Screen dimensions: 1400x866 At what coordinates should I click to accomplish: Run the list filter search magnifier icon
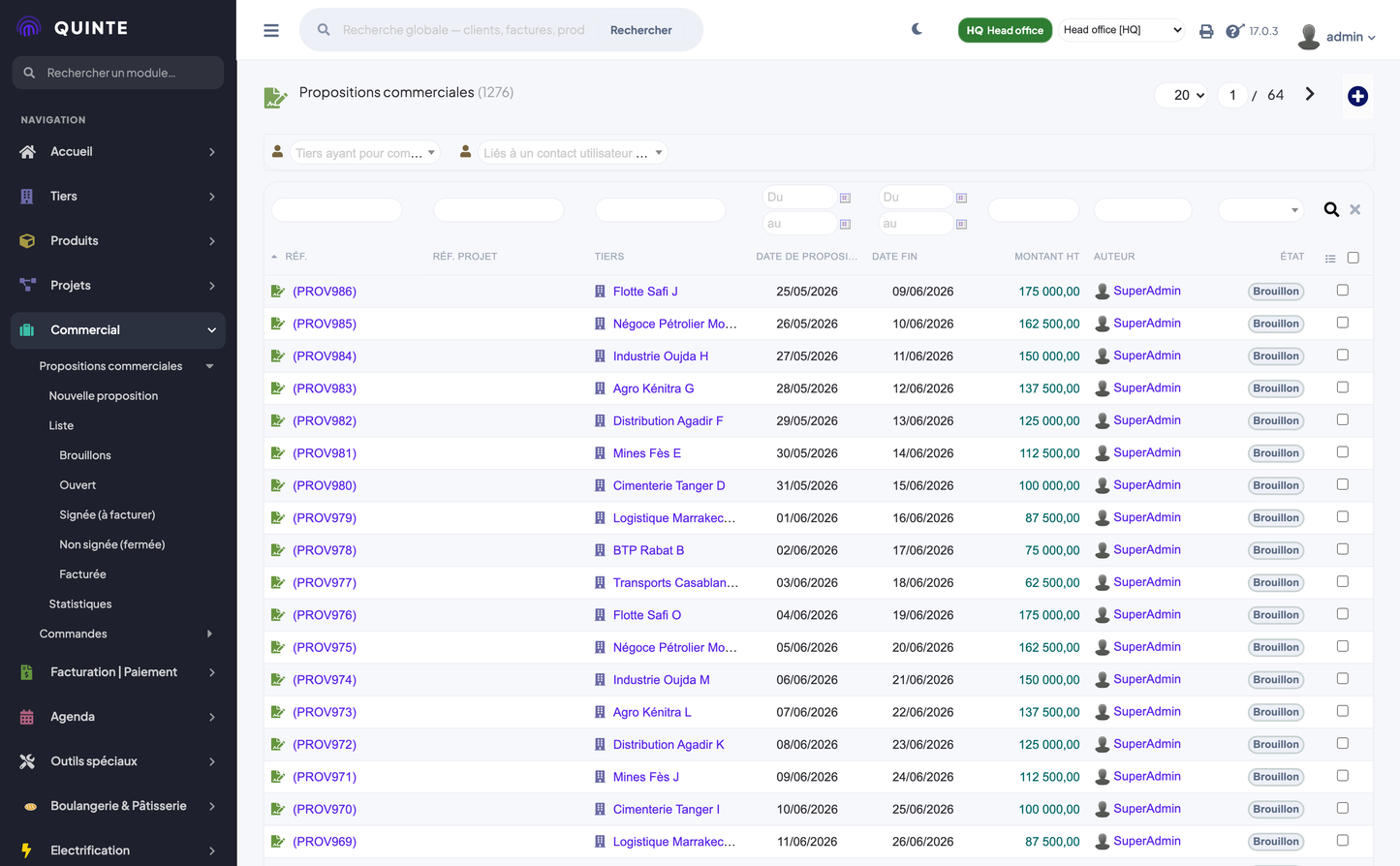click(1331, 209)
